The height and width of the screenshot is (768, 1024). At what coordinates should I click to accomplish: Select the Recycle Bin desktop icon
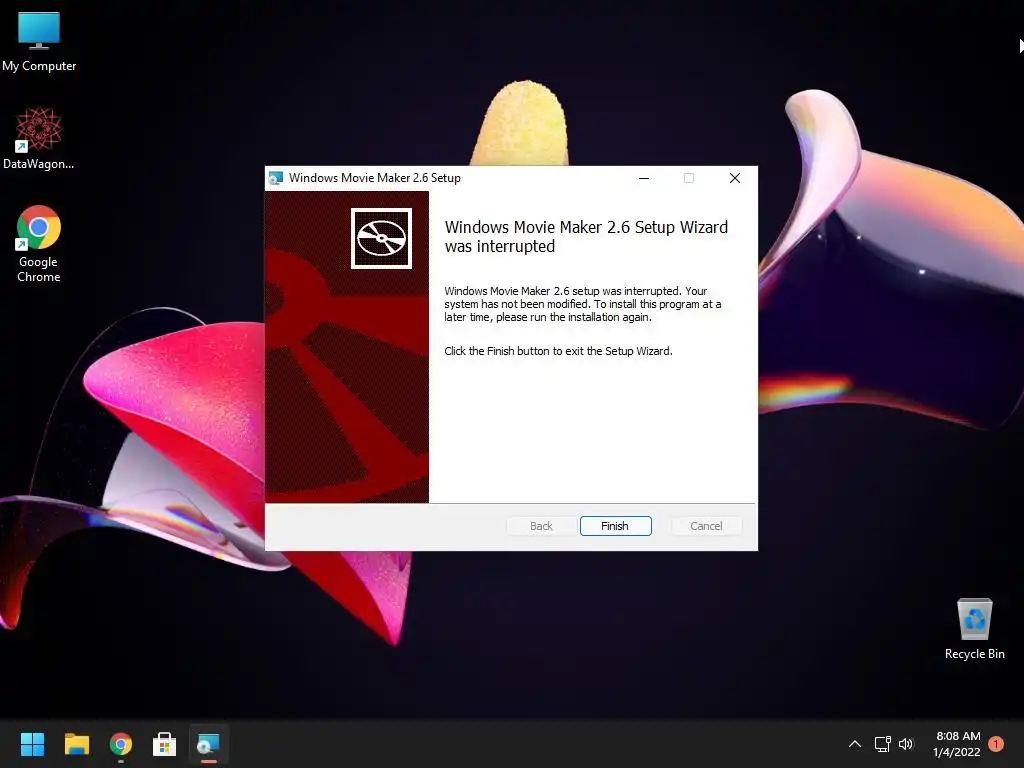click(974, 629)
